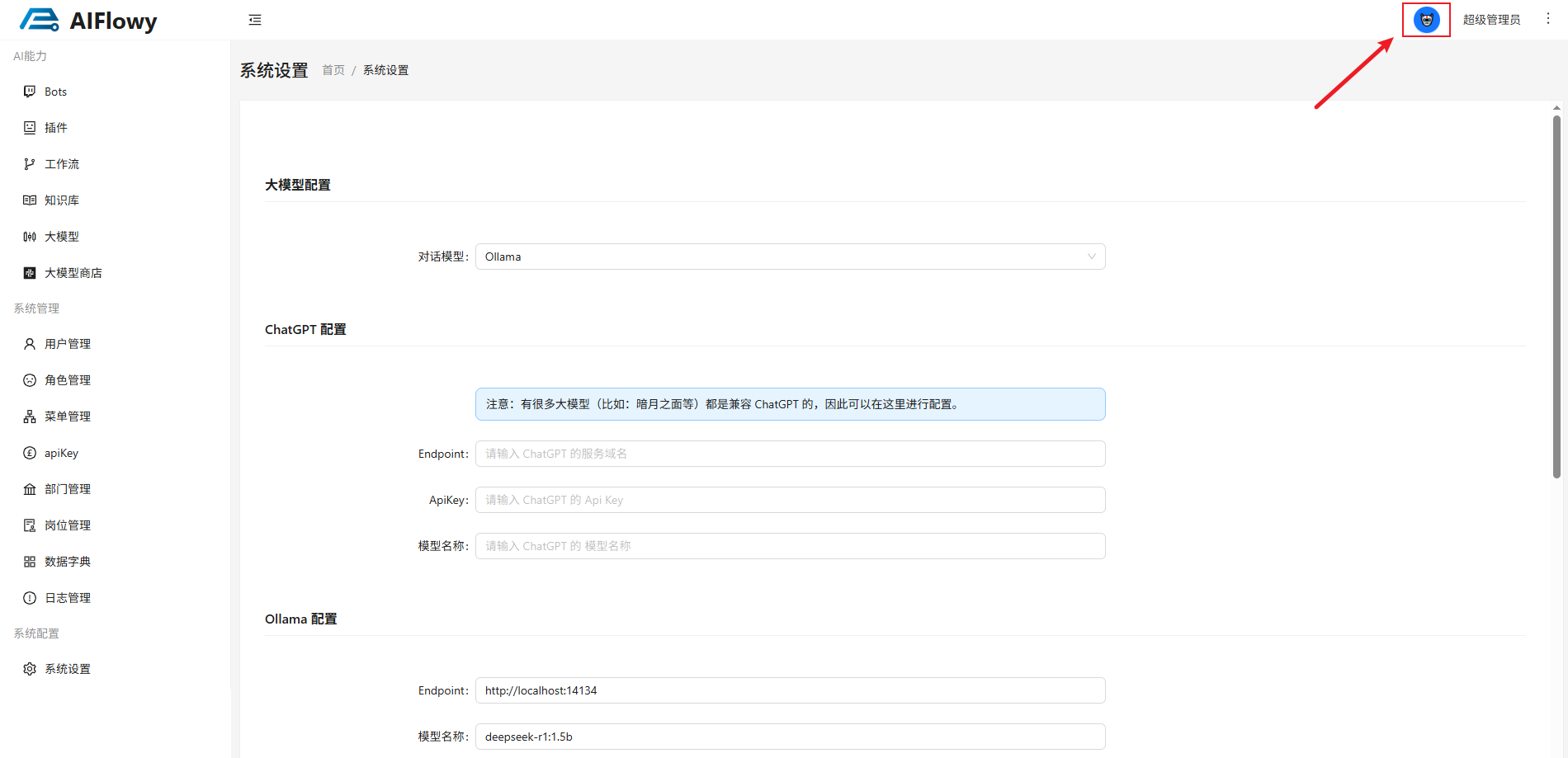Viewport: 1568px width, 758px height.
Task: Expand the 对话模型 Ollama dropdown
Action: pyautogui.click(x=790, y=257)
